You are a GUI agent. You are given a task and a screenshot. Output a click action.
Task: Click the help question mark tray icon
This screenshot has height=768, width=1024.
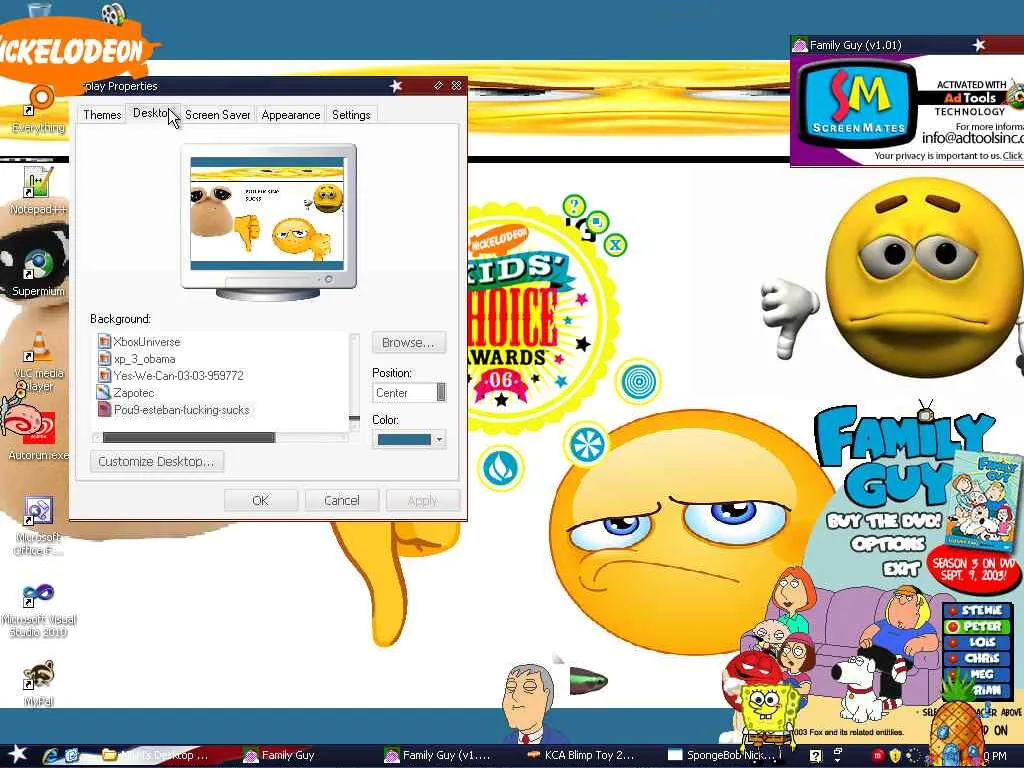pyautogui.click(x=816, y=755)
